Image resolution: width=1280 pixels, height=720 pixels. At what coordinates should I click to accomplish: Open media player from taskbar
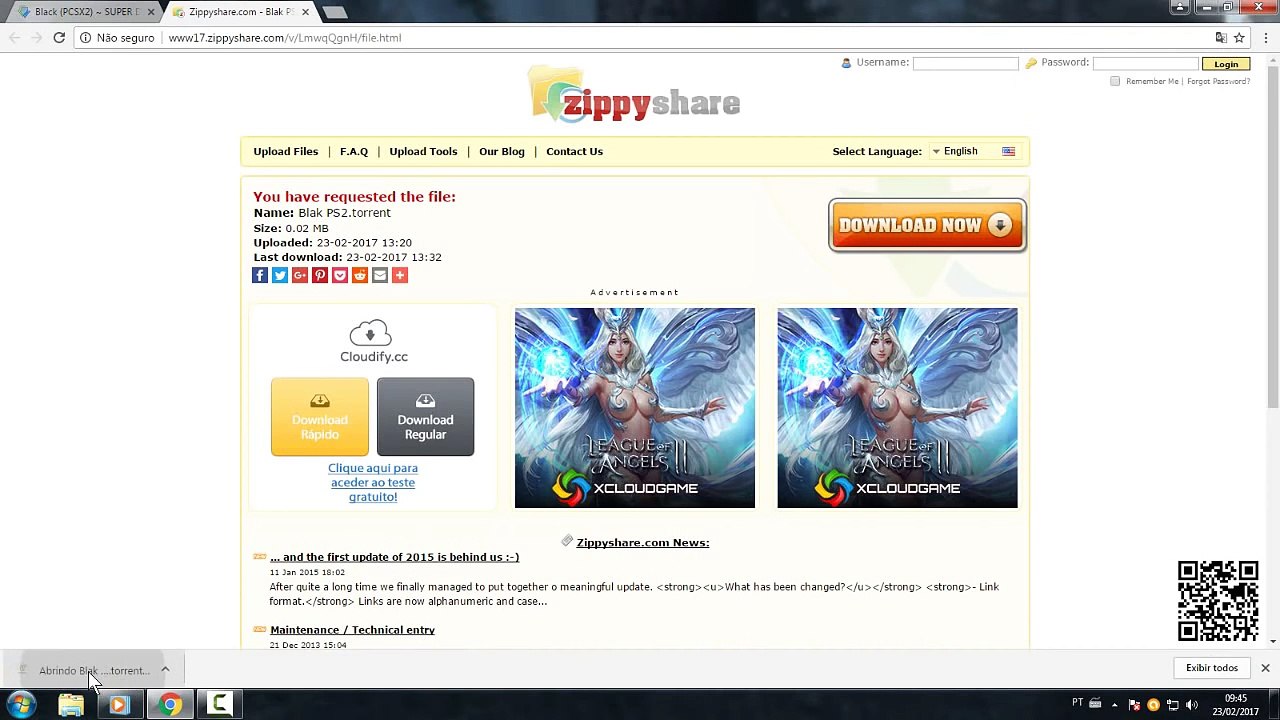coord(118,705)
